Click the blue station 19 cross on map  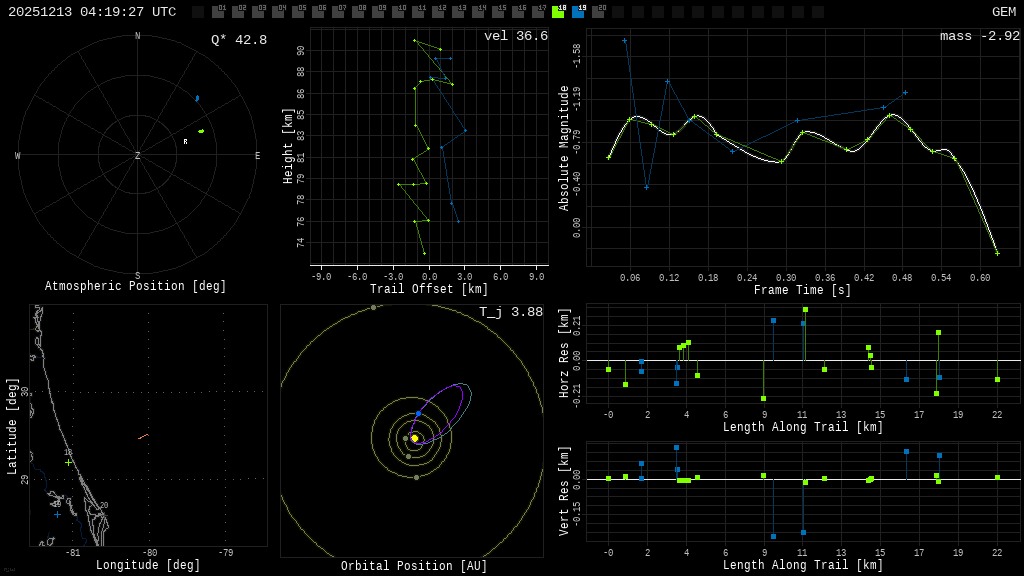(x=57, y=515)
